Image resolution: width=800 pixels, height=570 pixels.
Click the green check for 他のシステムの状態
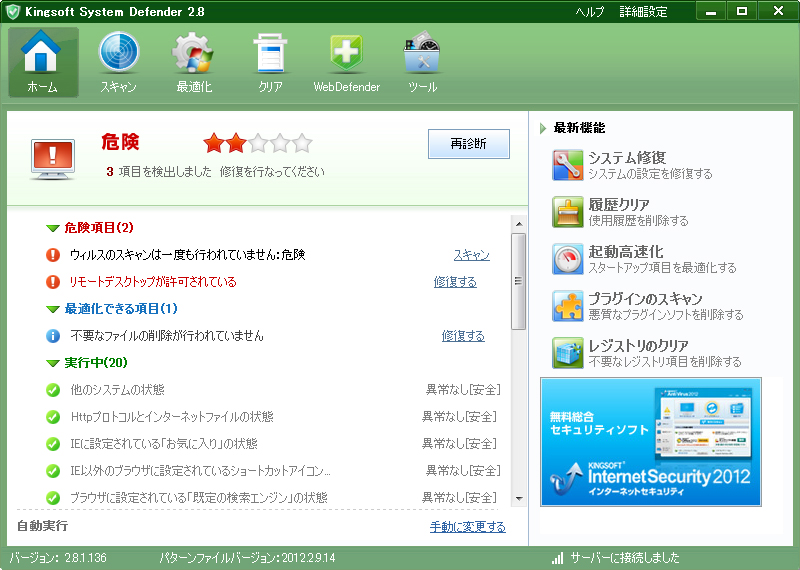(53, 390)
